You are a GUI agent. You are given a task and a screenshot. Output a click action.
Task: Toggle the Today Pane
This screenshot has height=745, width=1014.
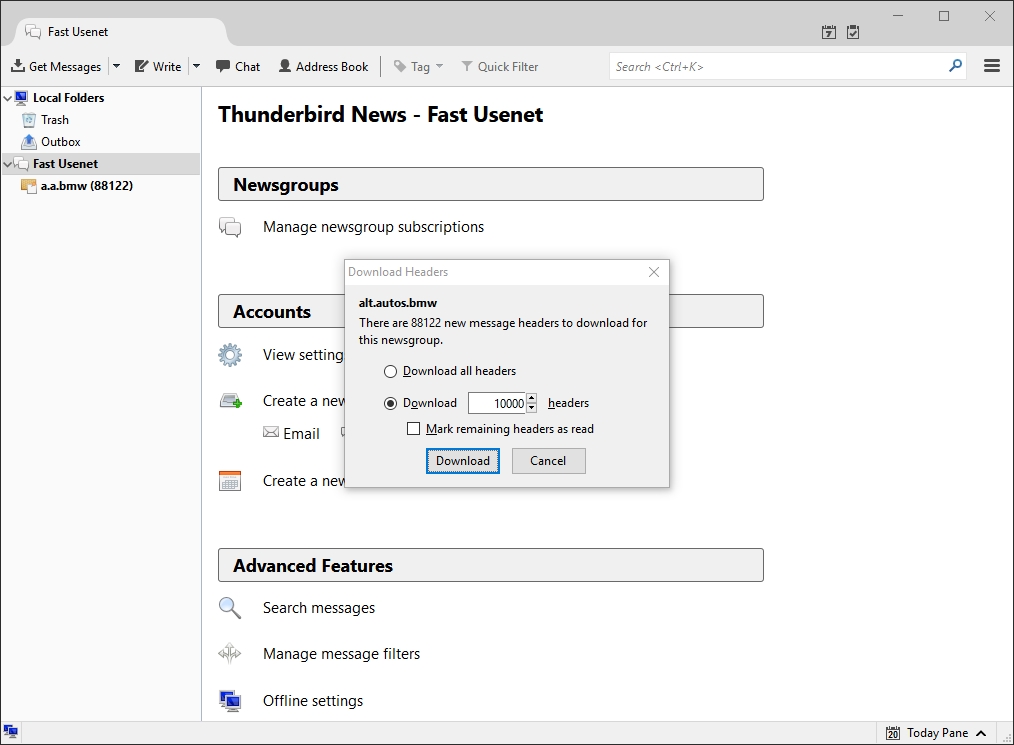coord(936,733)
